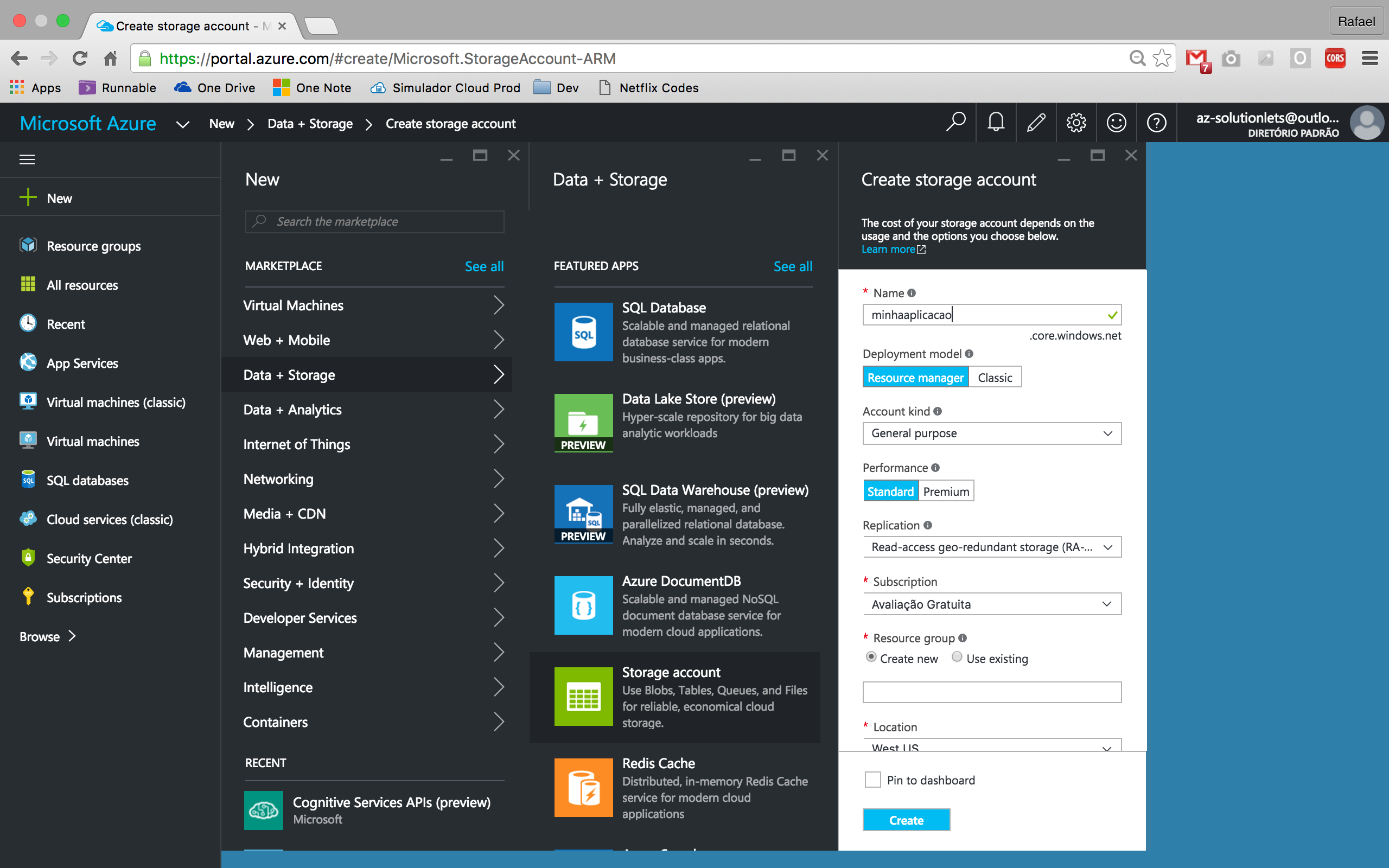The width and height of the screenshot is (1389, 868).
Task: Click the Security Center shield icon
Action: (x=28, y=558)
